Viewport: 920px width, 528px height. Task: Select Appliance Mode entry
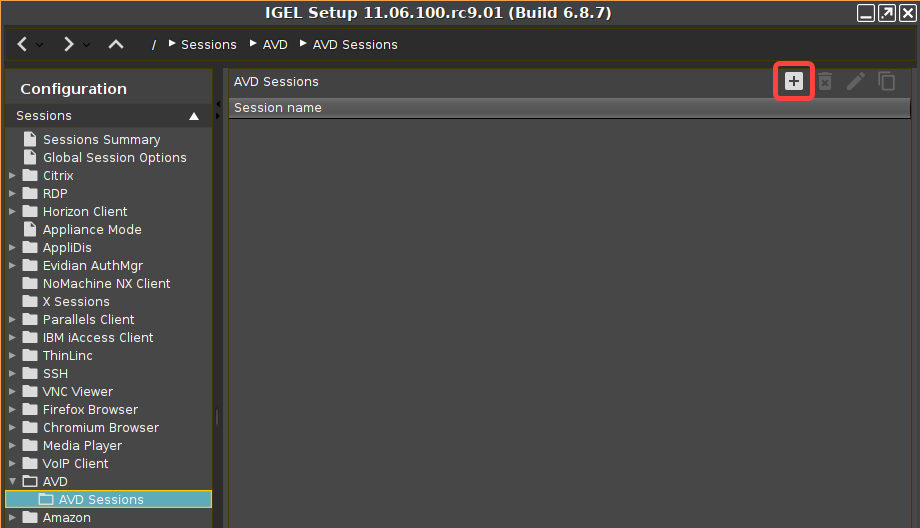tap(92, 230)
